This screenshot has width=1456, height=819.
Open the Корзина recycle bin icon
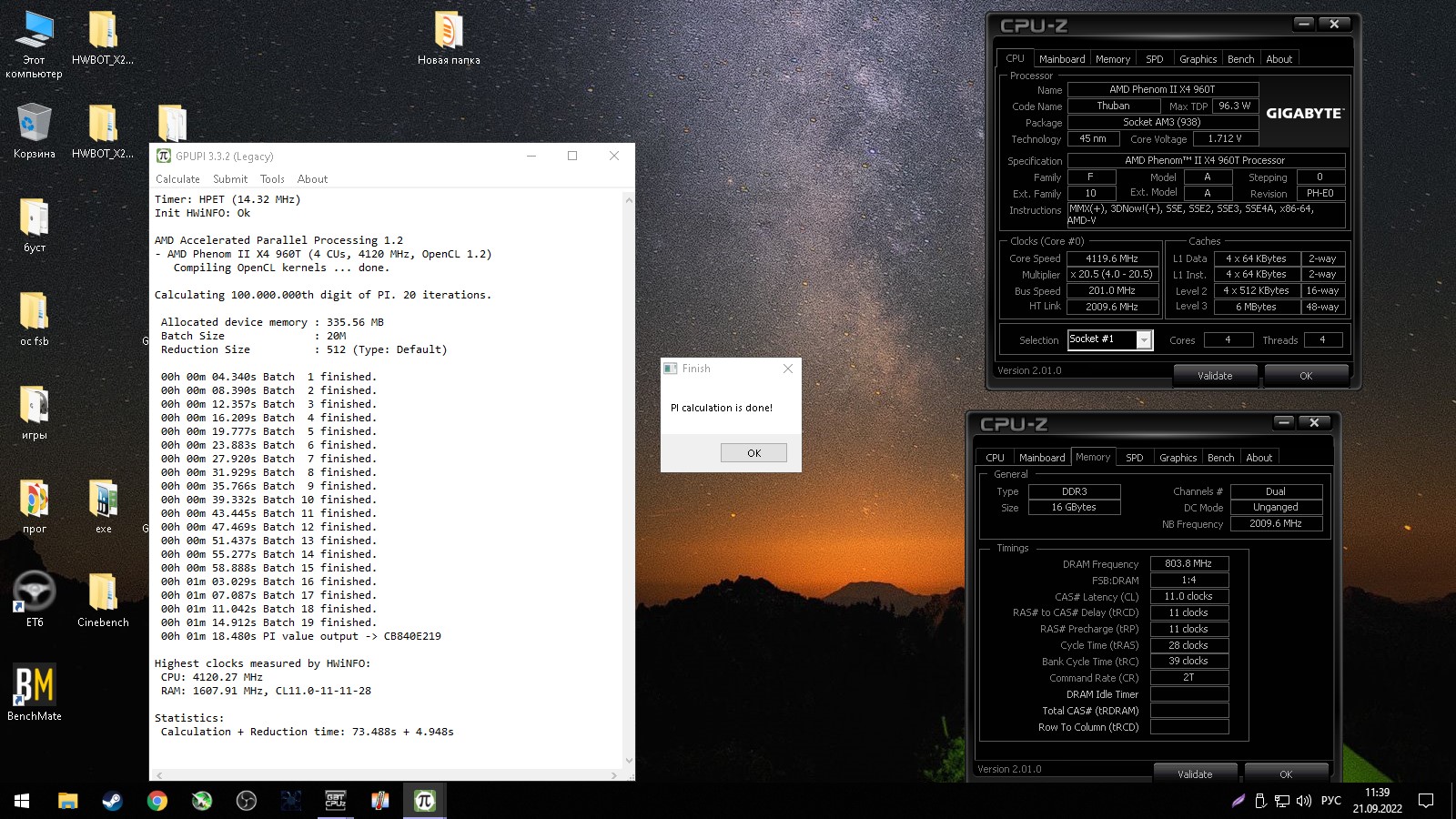tap(34, 131)
